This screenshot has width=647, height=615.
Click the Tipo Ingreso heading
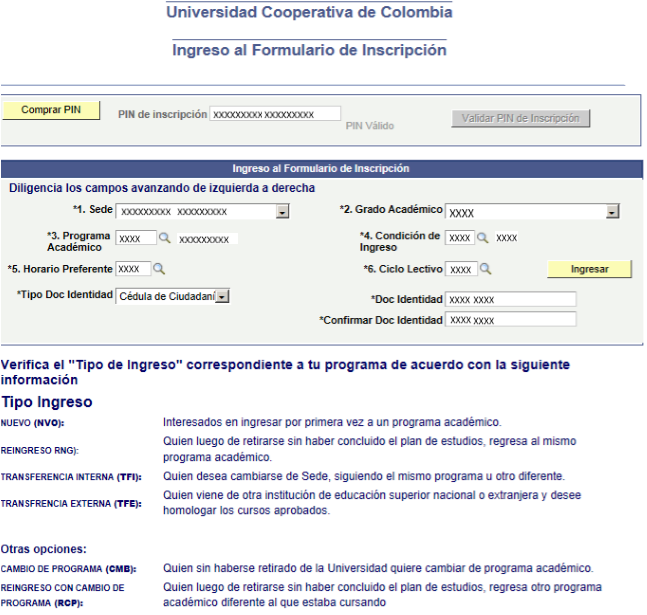tap(47, 402)
